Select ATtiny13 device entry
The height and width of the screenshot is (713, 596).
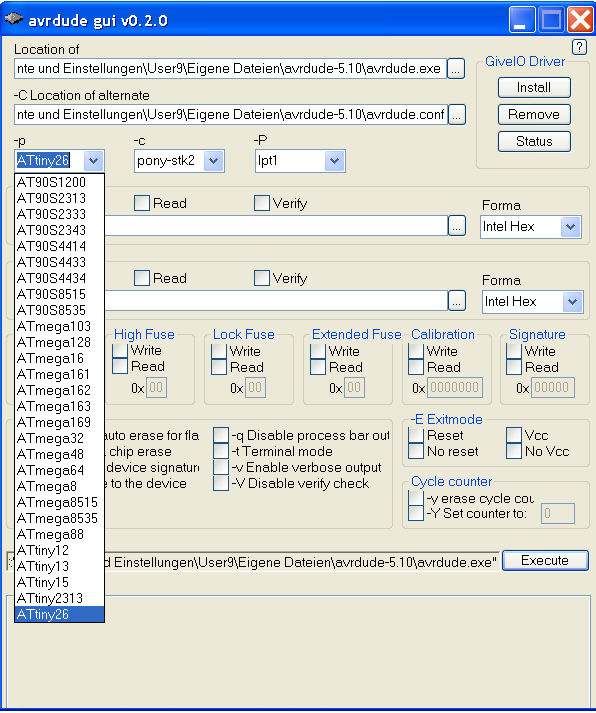pos(60,566)
